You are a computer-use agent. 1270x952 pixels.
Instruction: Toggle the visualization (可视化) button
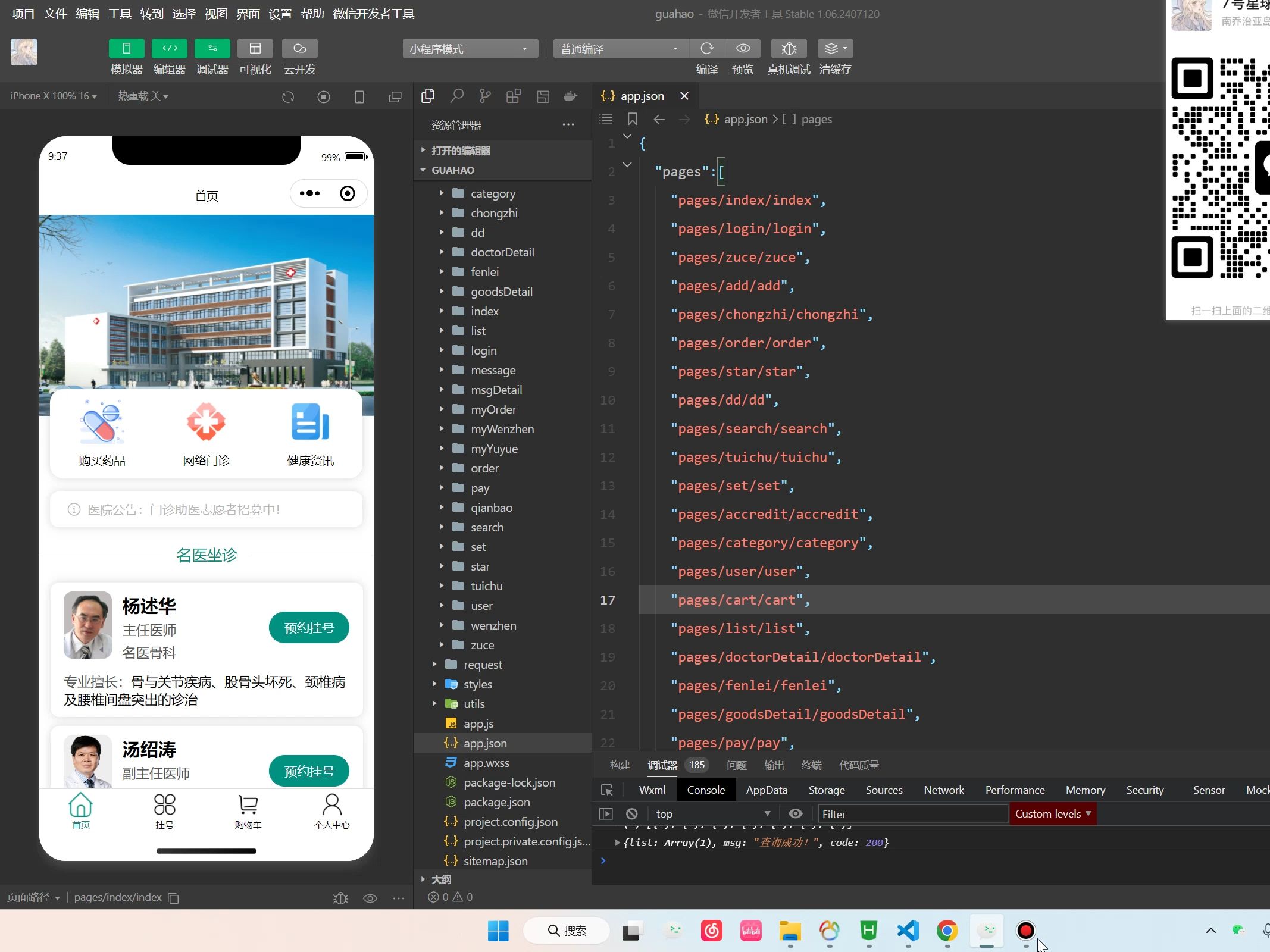coord(255,48)
